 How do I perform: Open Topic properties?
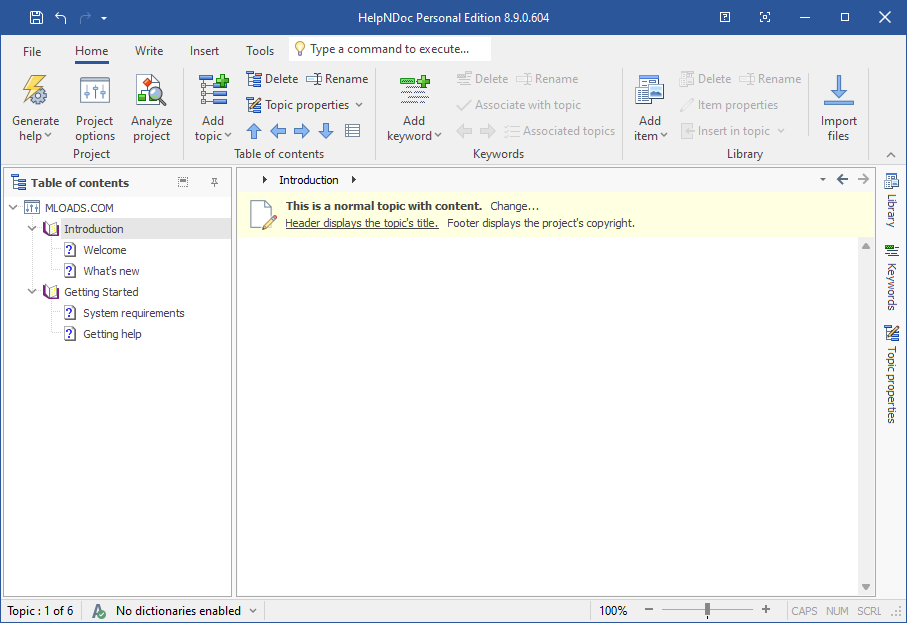pyautogui.click(x=298, y=105)
